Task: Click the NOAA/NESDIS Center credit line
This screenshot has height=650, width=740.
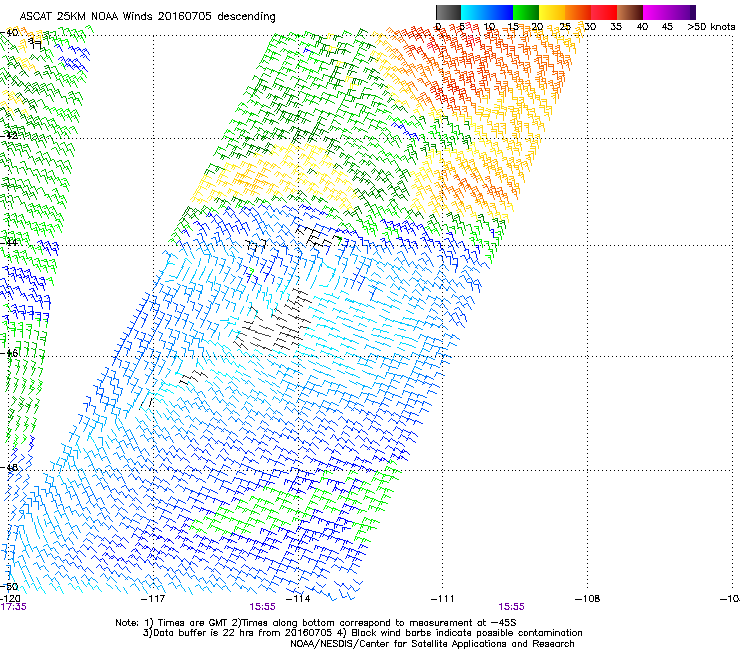Action: click(432, 644)
